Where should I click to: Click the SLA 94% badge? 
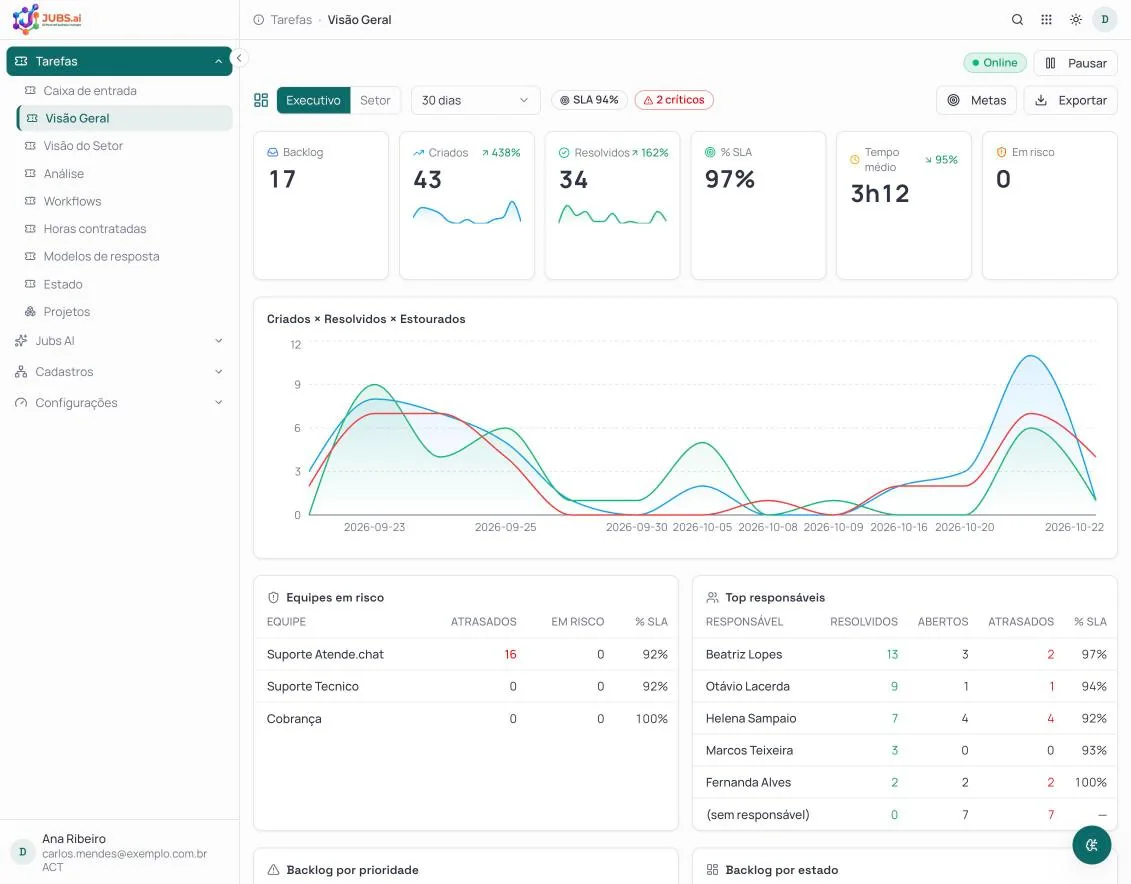pyautogui.click(x=589, y=100)
